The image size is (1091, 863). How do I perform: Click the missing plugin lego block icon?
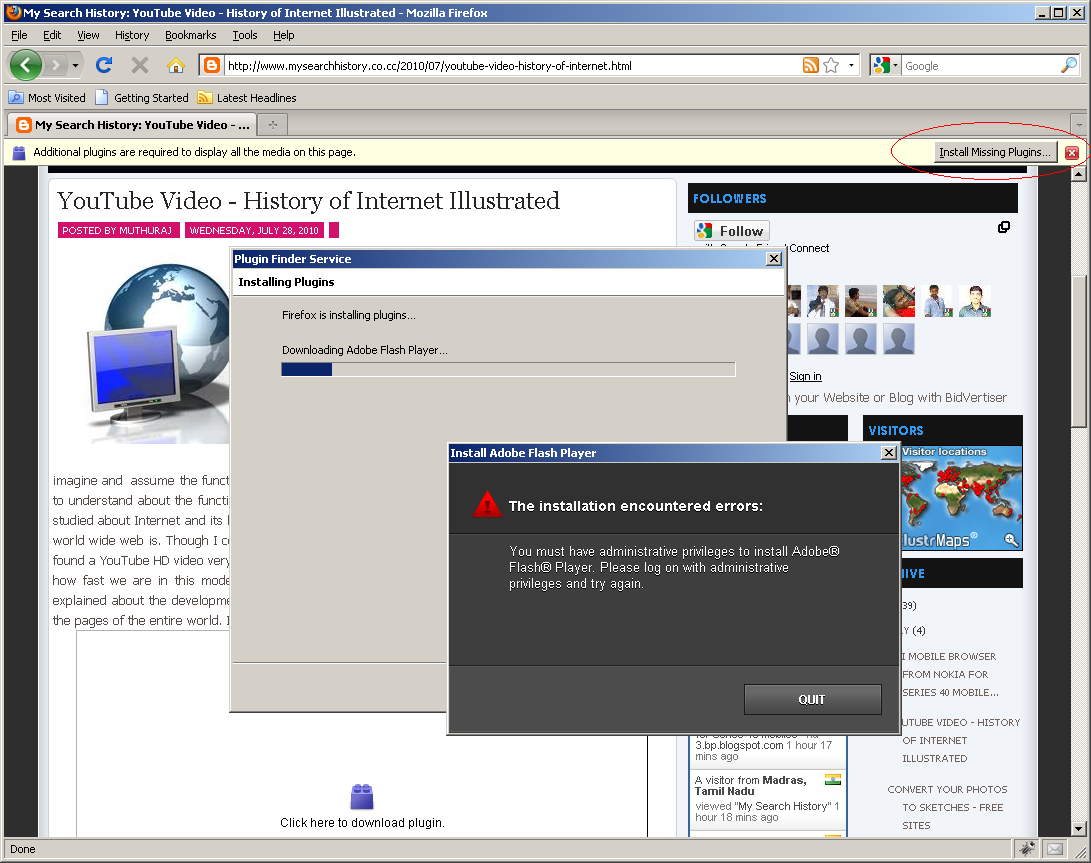click(362, 797)
